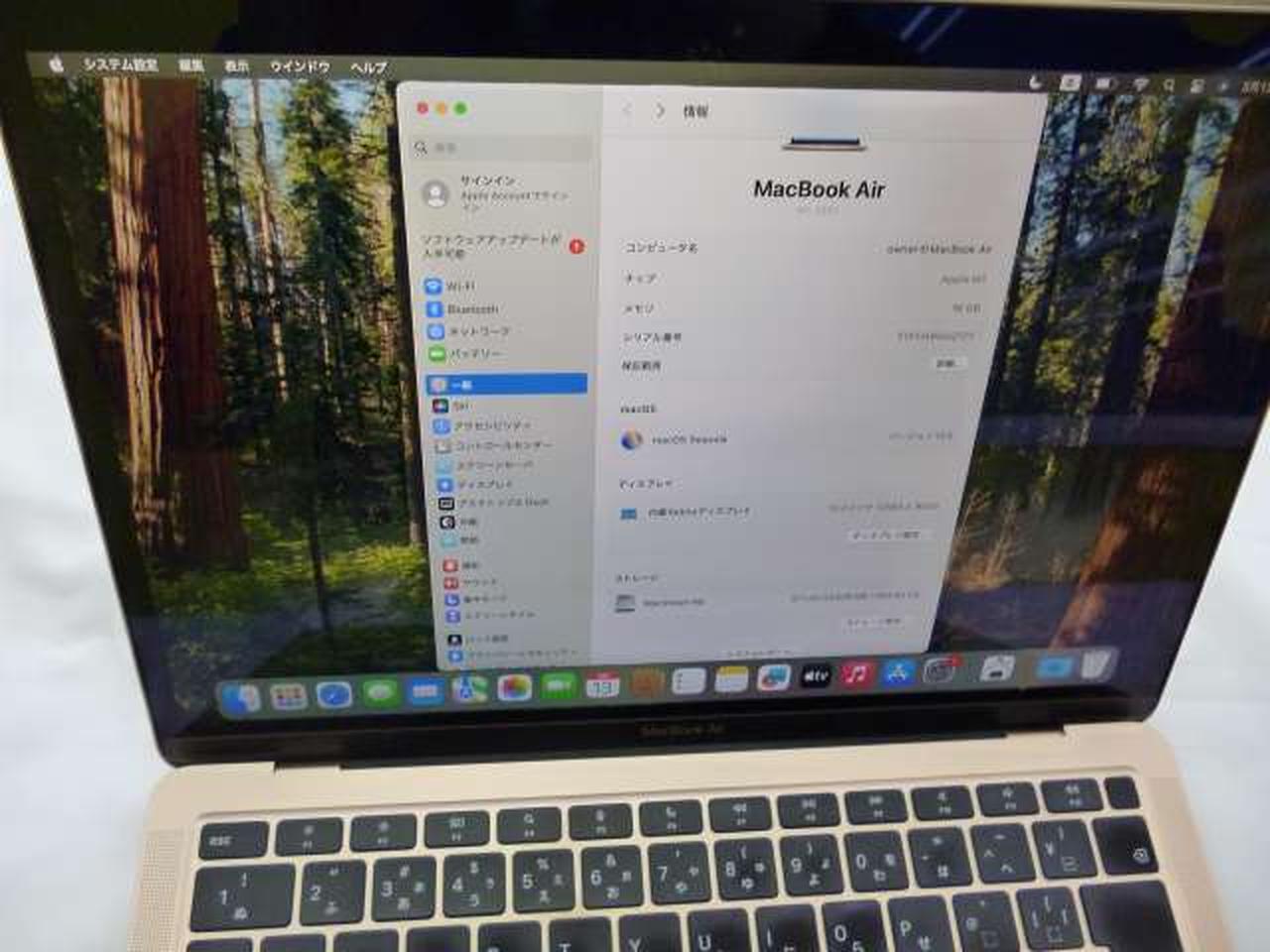1270x952 pixels.
Task: Open the Apple menu
Action: (57, 64)
